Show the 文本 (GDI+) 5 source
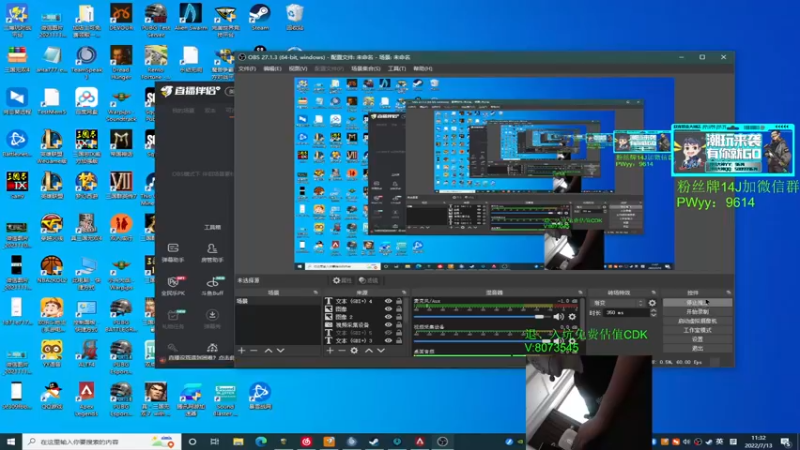The height and width of the screenshot is (450, 800). (x=388, y=333)
